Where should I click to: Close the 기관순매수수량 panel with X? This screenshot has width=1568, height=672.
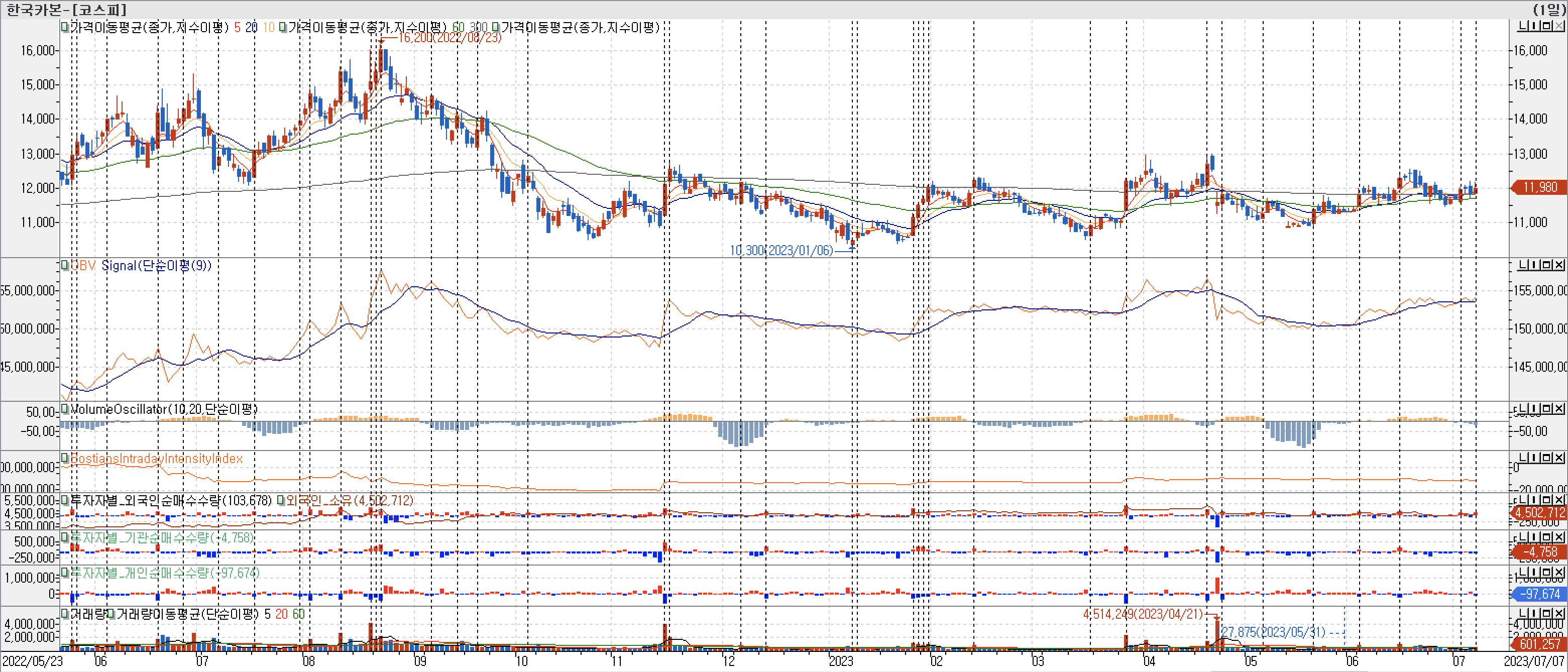[1559, 537]
